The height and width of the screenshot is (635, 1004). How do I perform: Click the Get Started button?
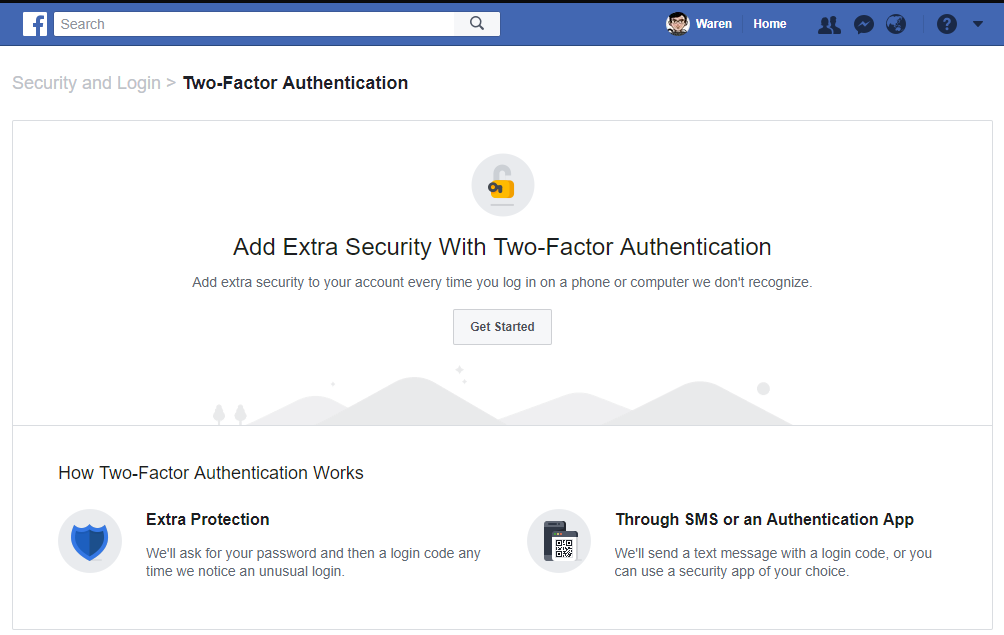[502, 326]
